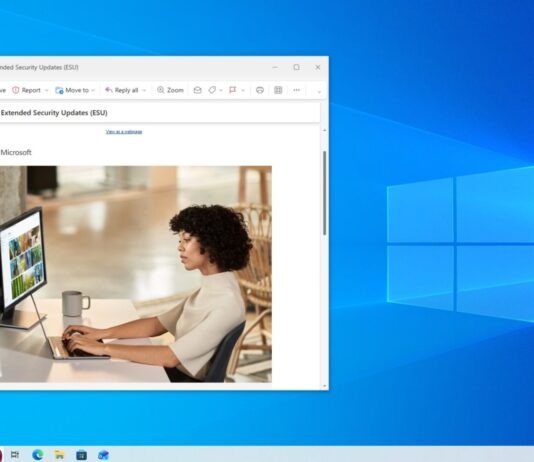
Task: Click the print icon in the toolbar
Action: tap(260, 90)
